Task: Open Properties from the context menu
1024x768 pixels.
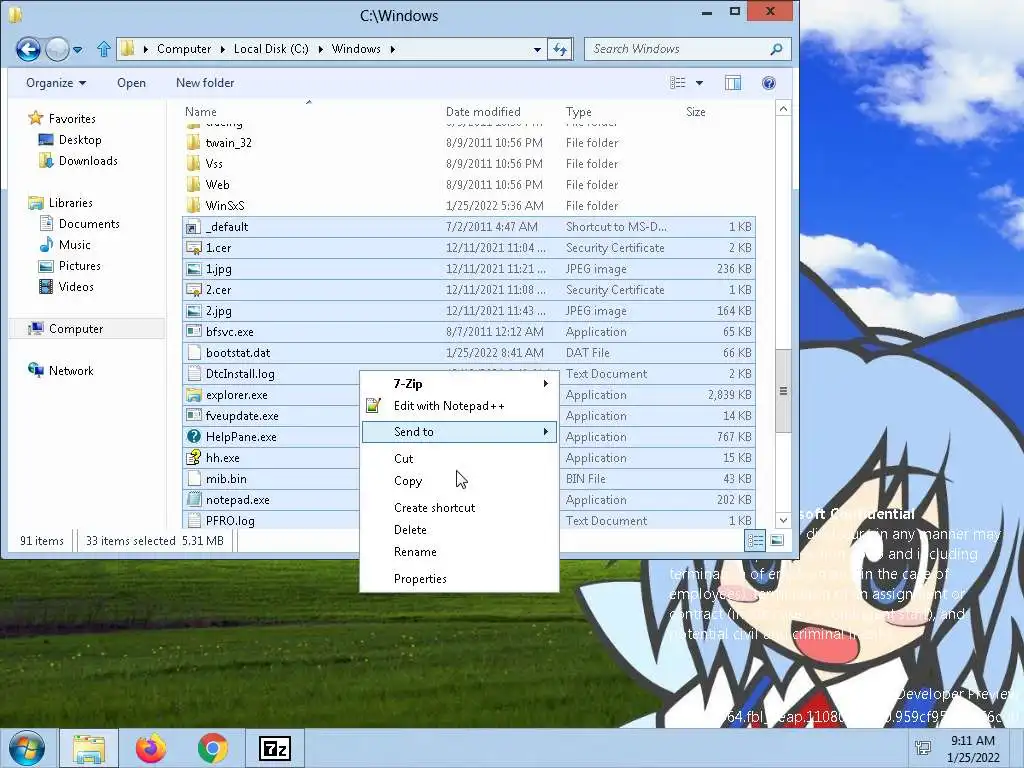Action: pos(460,579)
